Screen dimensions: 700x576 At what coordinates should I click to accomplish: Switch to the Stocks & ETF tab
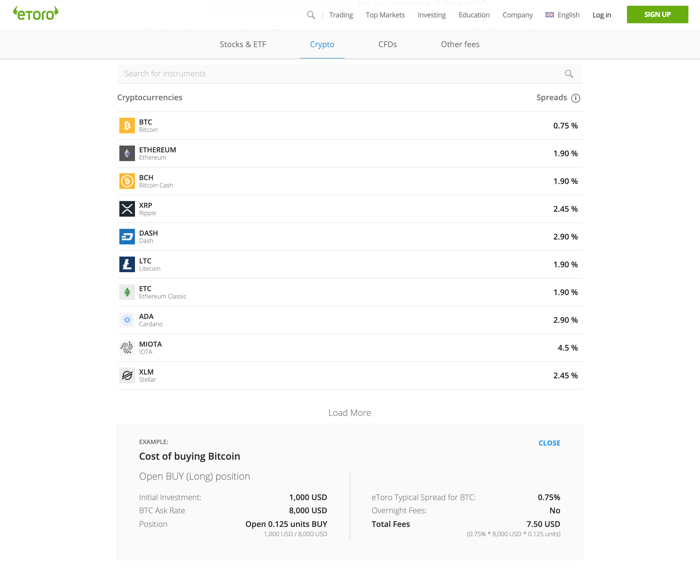coord(242,44)
